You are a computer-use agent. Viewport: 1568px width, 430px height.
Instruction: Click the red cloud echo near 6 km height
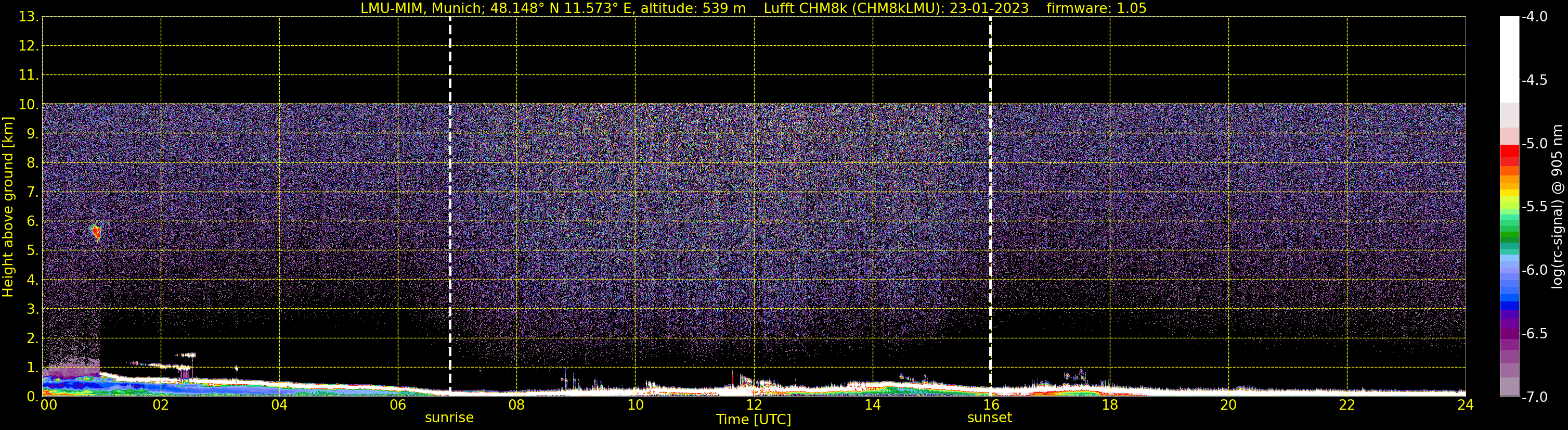[x=96, y=233]
